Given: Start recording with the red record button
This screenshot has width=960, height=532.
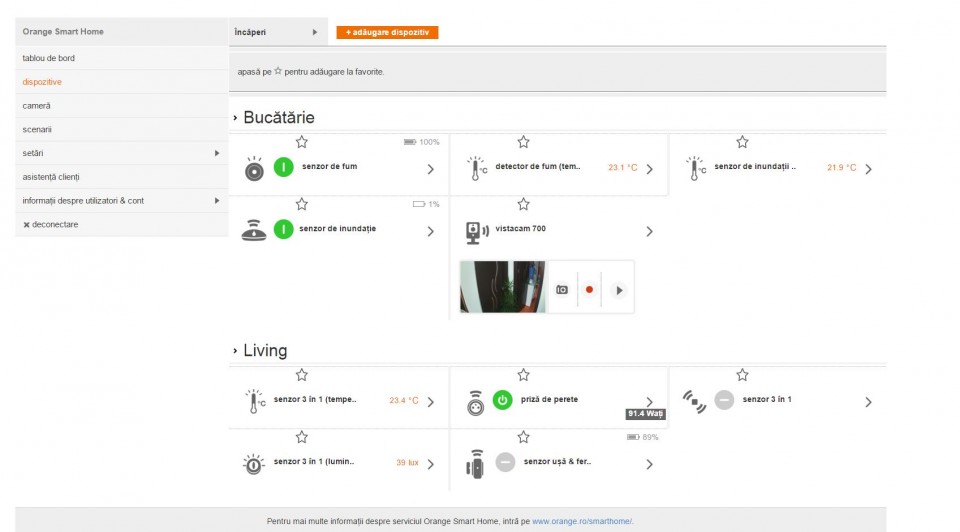Looking at the screenshot, I should coord(589,290).
